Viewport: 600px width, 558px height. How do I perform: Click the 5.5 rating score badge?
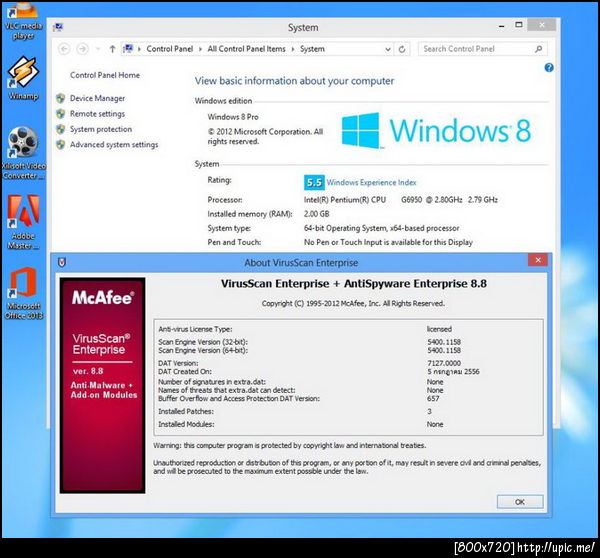(314, 183)
